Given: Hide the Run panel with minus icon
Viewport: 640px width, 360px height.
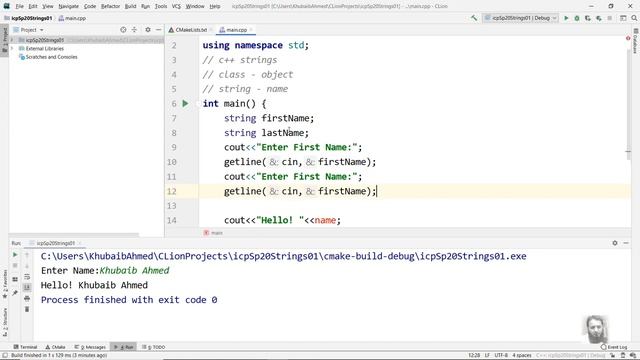Looking at the screenshot, I should (626, 243).
